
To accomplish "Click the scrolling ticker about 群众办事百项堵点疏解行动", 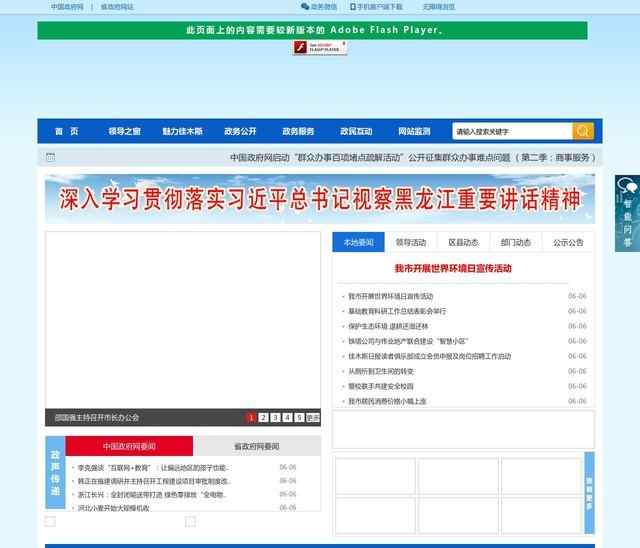I will (413, 158).
